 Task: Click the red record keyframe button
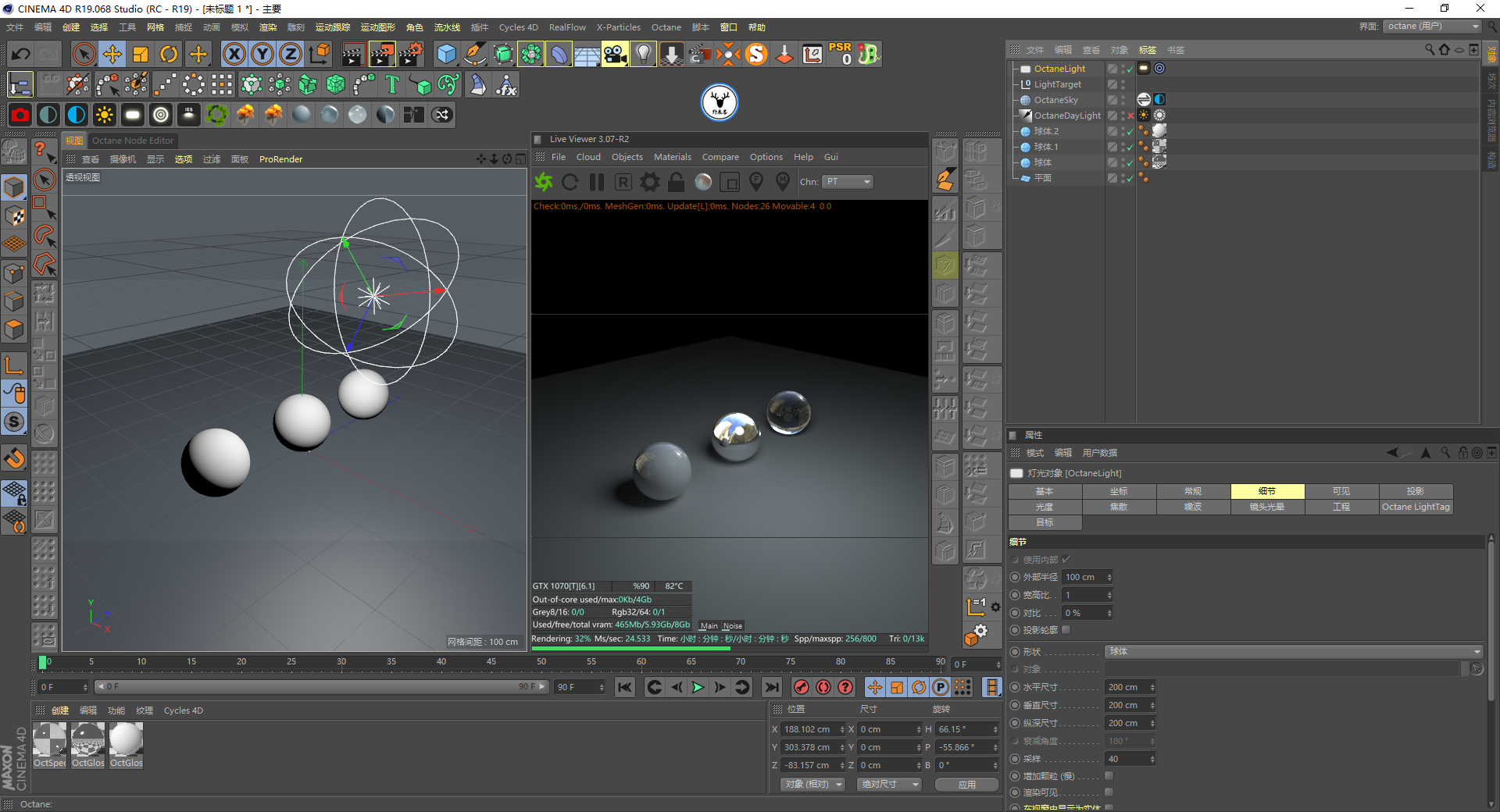(x=802, y=687)
